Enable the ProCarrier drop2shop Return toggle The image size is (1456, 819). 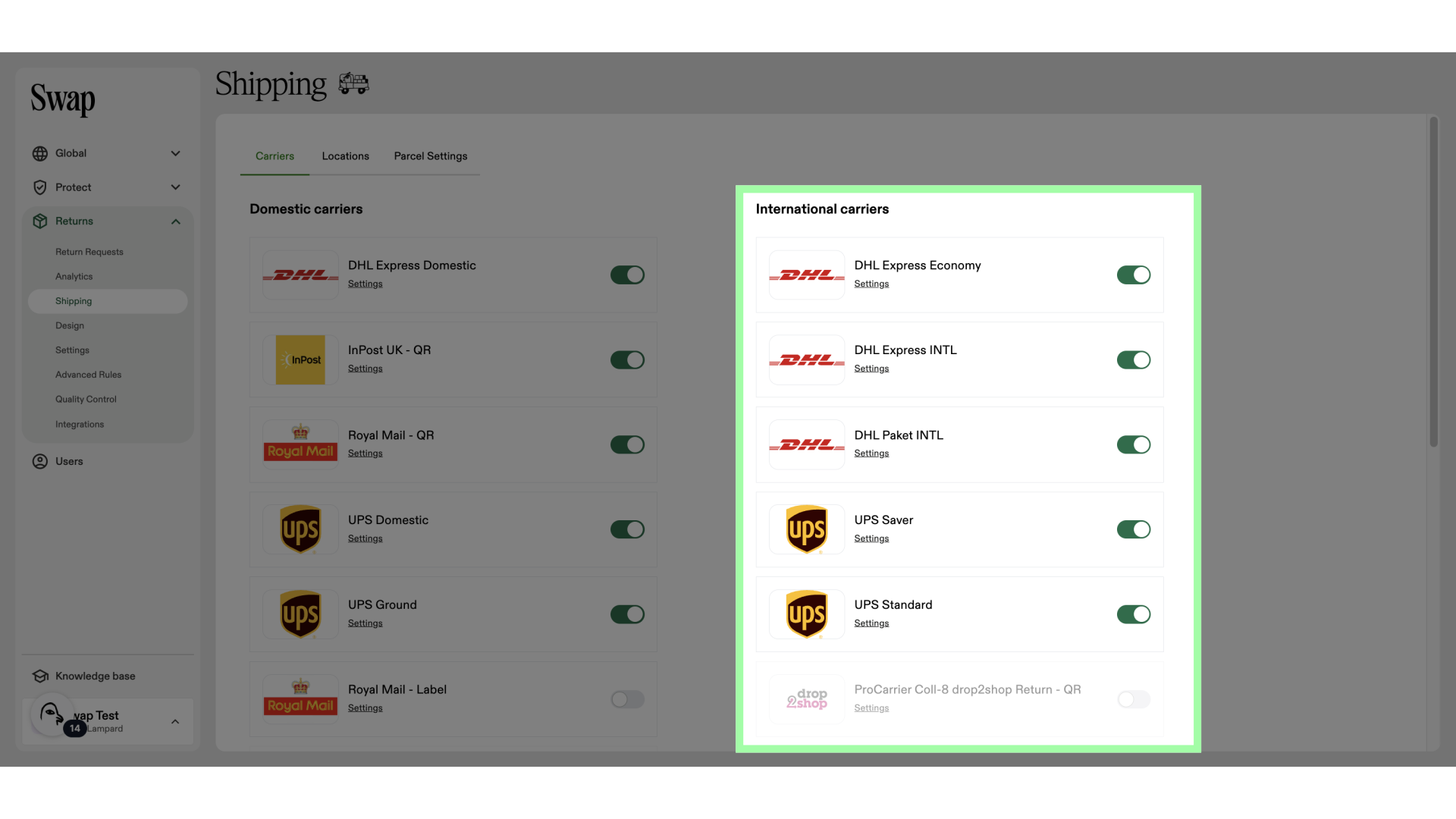click(1134, 699)
